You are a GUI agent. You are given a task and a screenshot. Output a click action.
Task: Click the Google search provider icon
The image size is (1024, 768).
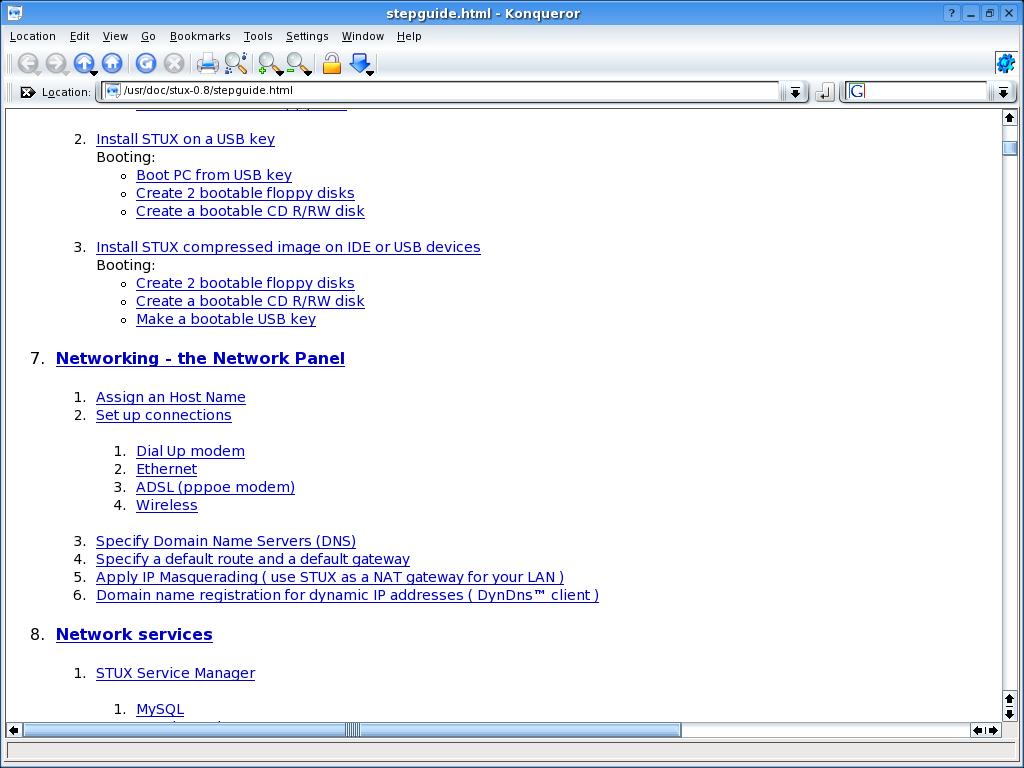pyautogui.click(x=857, y=91)
